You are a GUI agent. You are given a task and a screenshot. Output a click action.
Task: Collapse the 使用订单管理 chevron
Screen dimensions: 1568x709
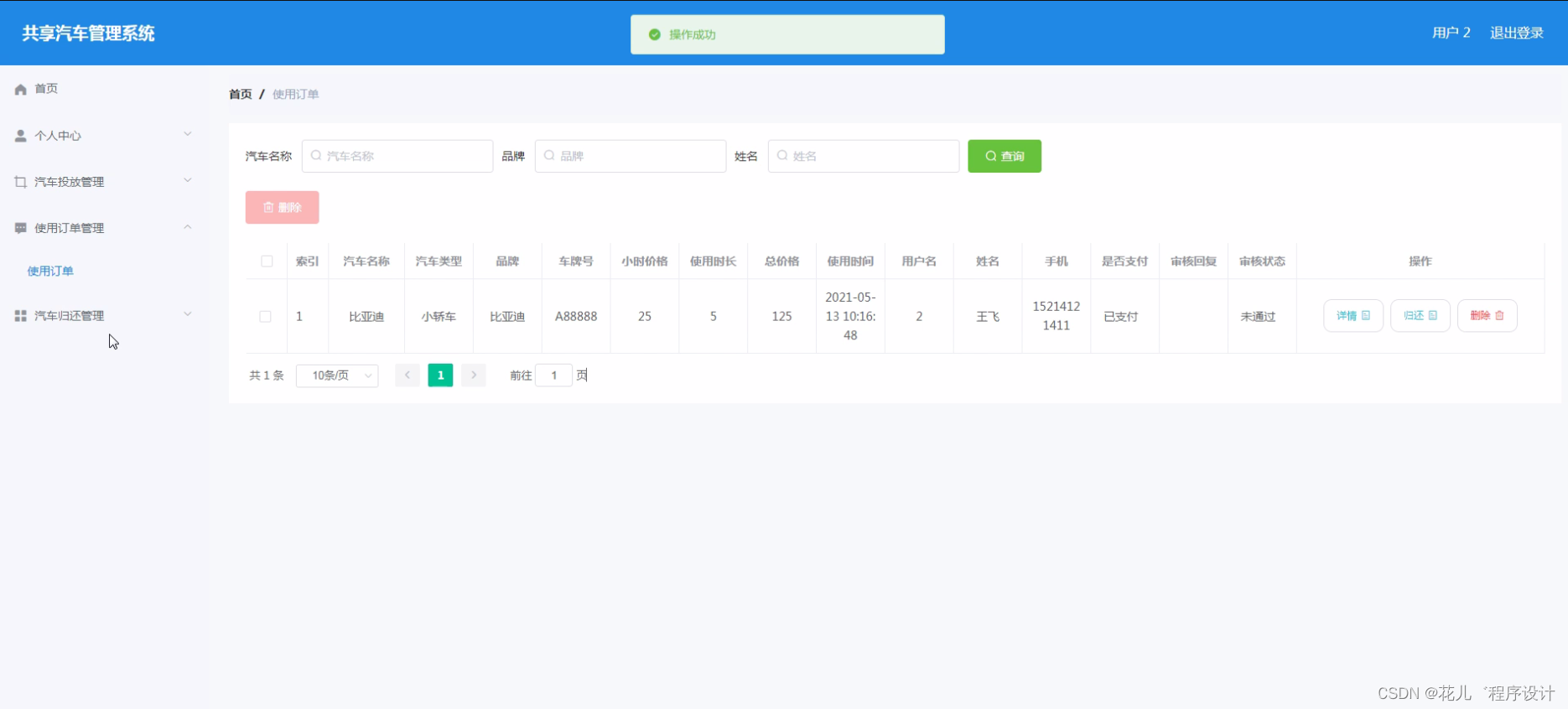point(188,227)
